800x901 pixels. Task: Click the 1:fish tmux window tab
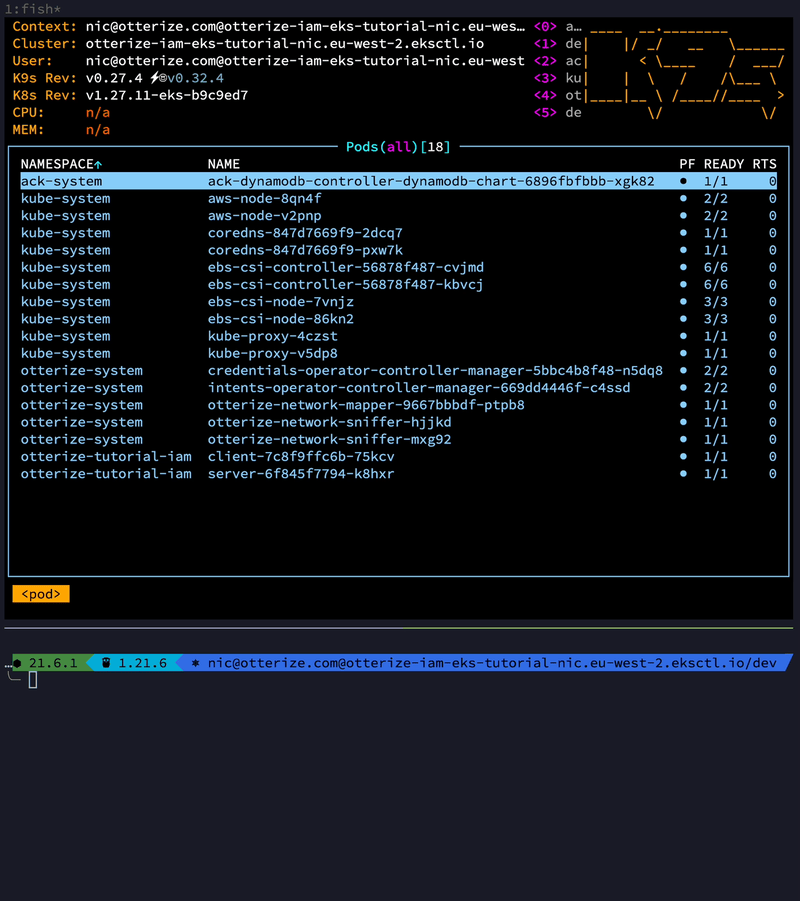[33, 9]
